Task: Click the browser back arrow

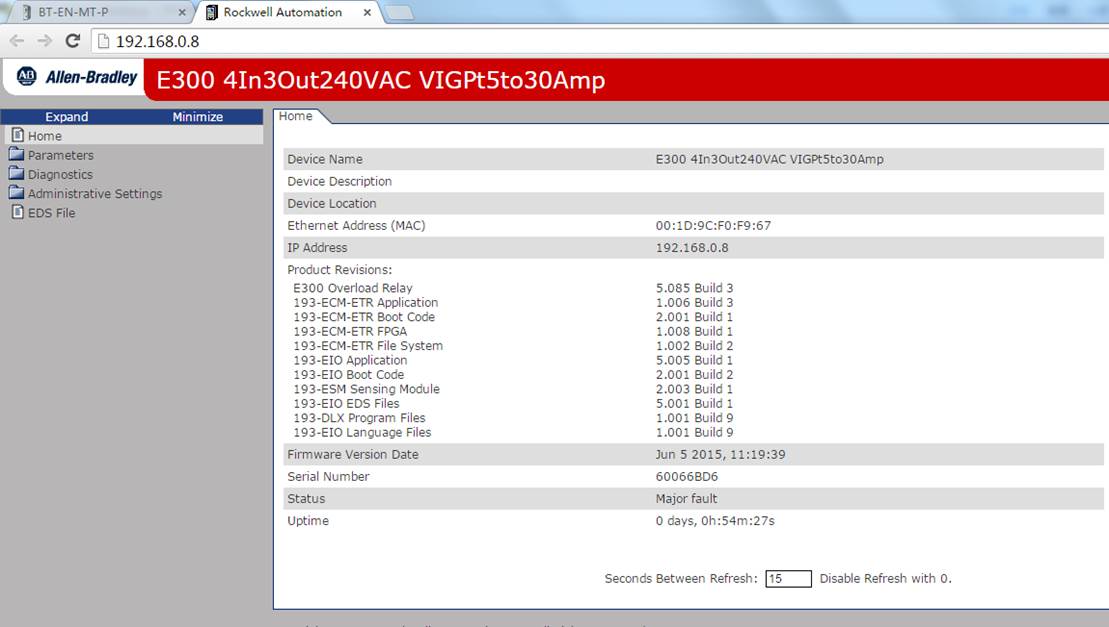Action: click(x=17, y=41)
